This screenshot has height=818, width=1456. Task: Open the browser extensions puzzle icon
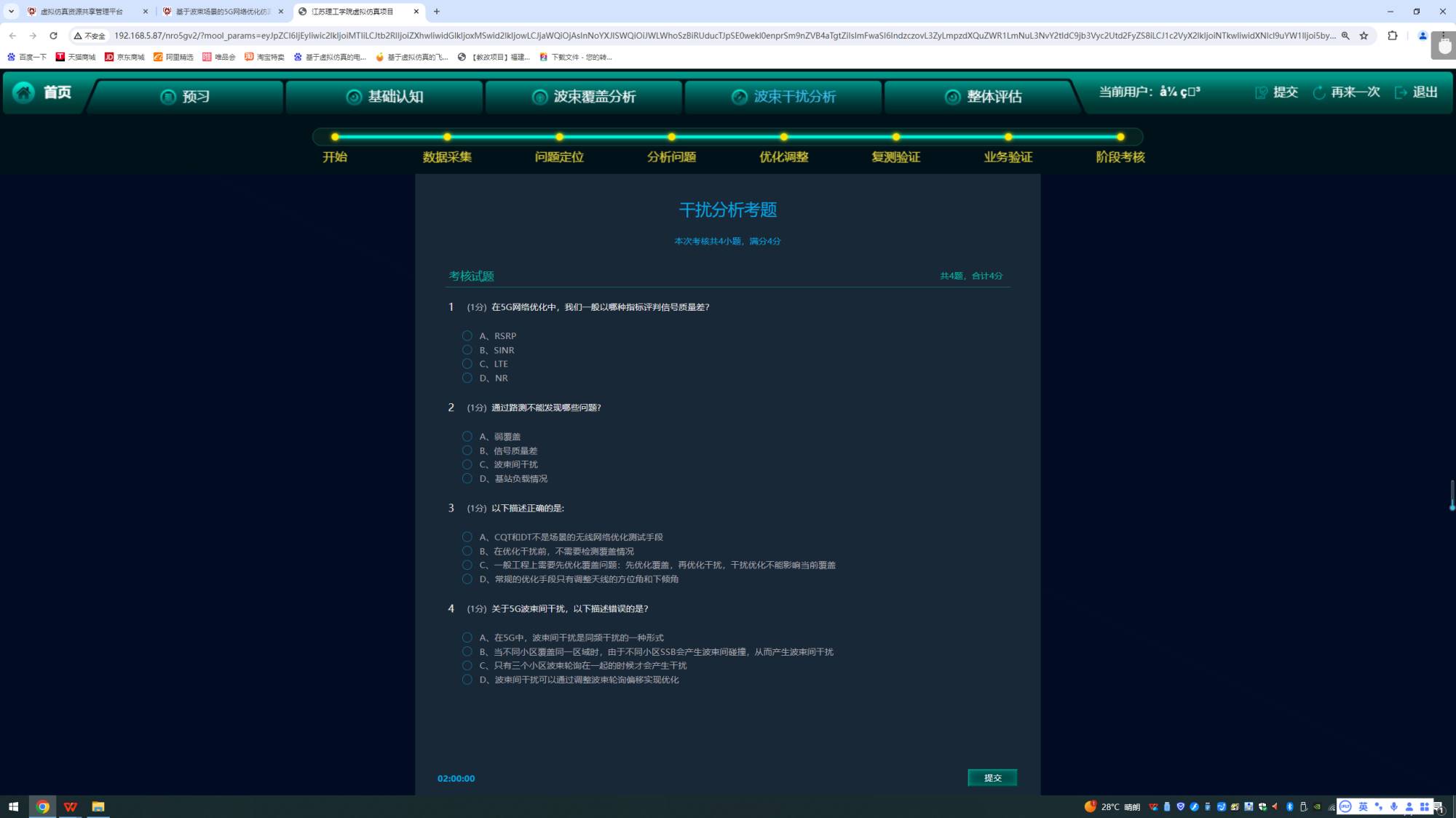(1392, 35)
